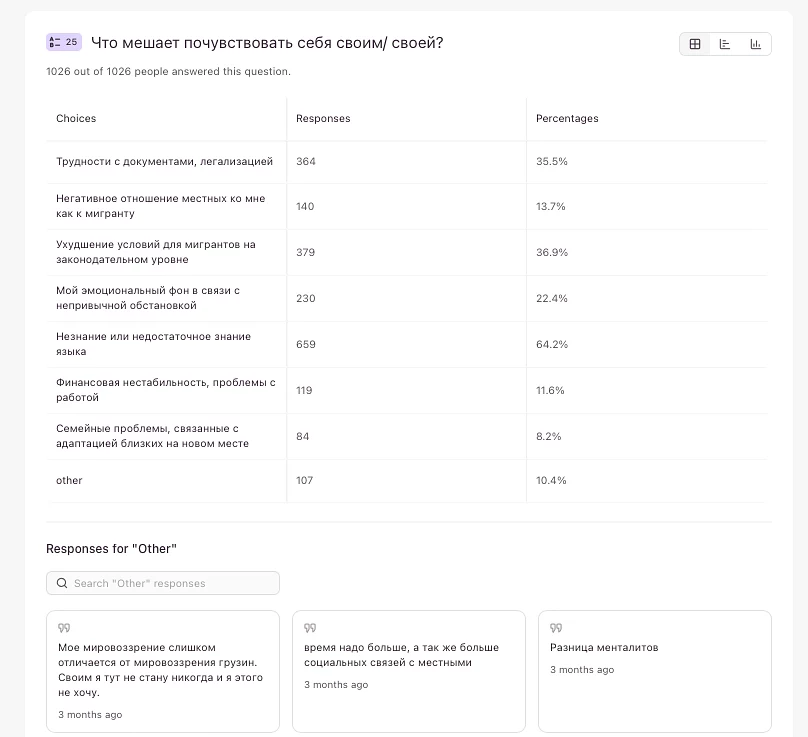Viewport: 808px width, 737px height.
Task: Click quote icon on the мировоззрение response
Action: pos(64,628)
